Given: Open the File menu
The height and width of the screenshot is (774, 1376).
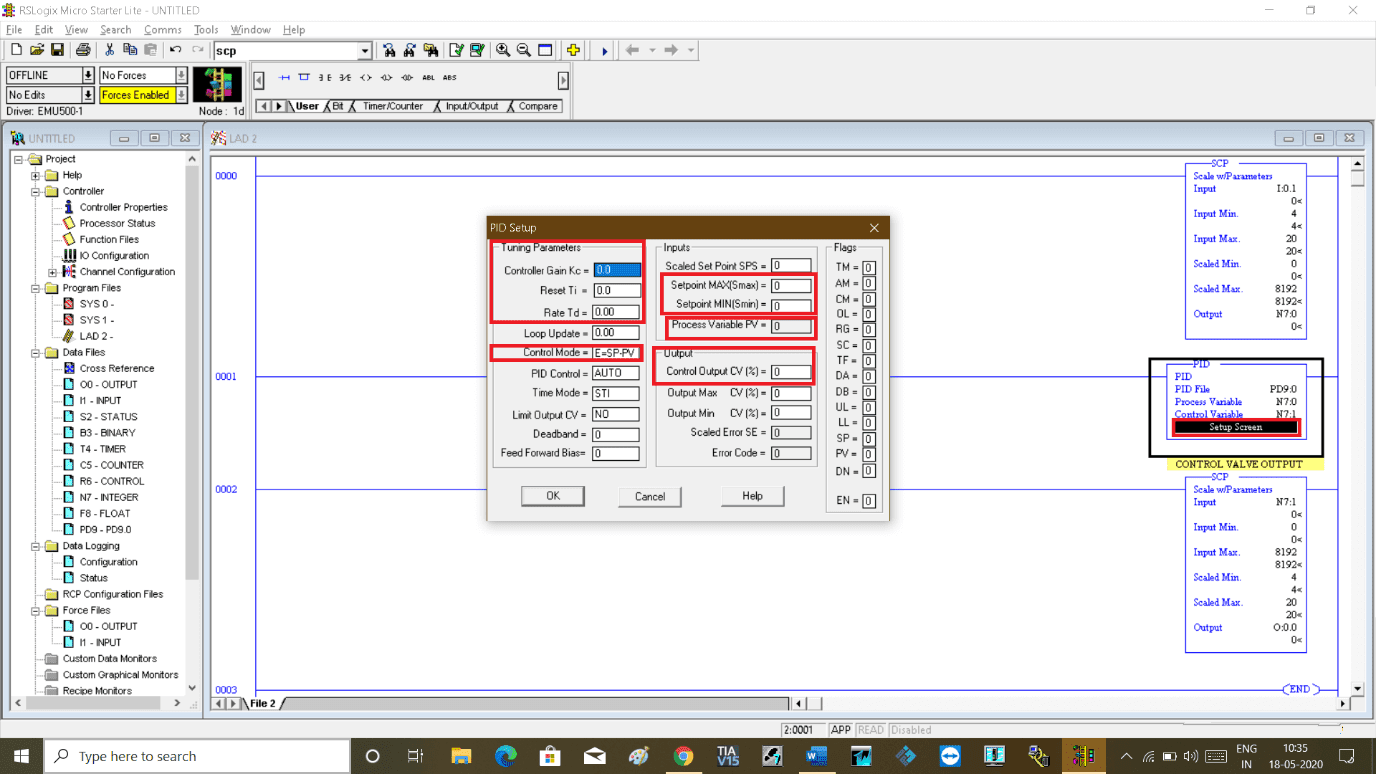Looking at the screenshot, I should (x=14, y=30).
